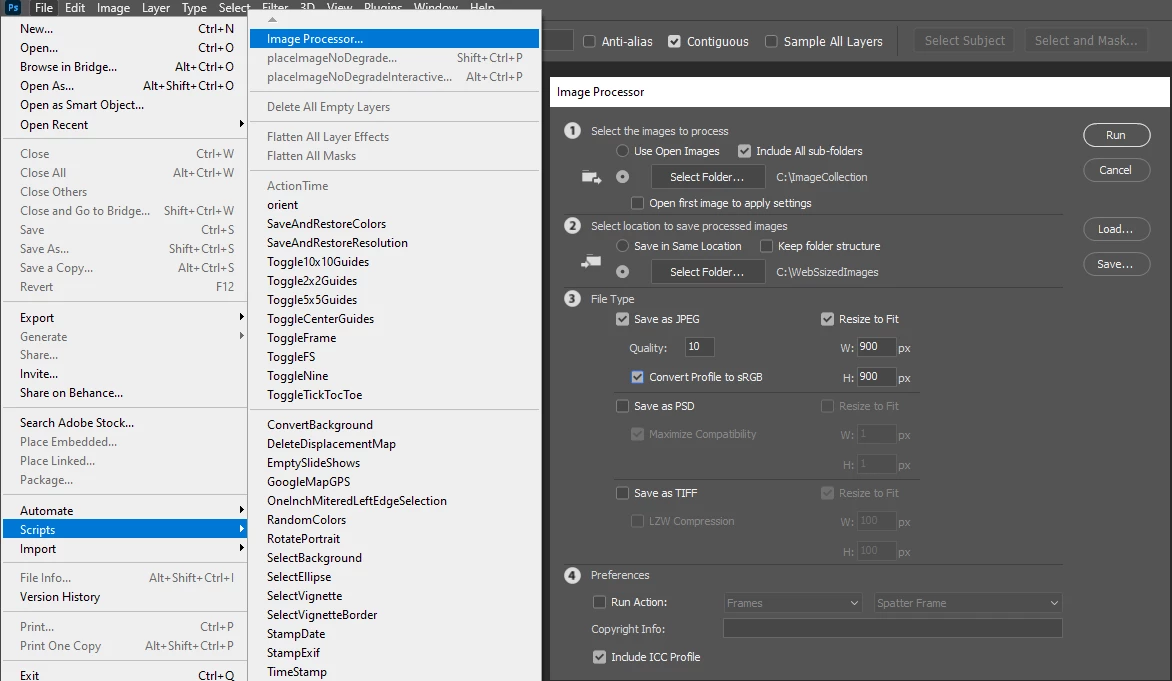The height and width of the screenshot is (681, 1172).
Task: Expand the Automate submenu
Action: pos(125,511)
